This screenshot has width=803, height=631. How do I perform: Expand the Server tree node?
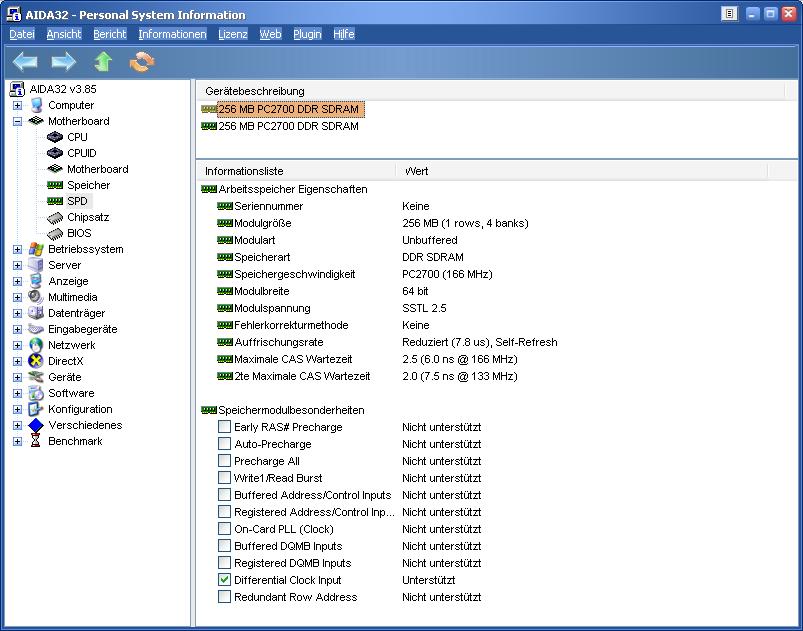17,265
